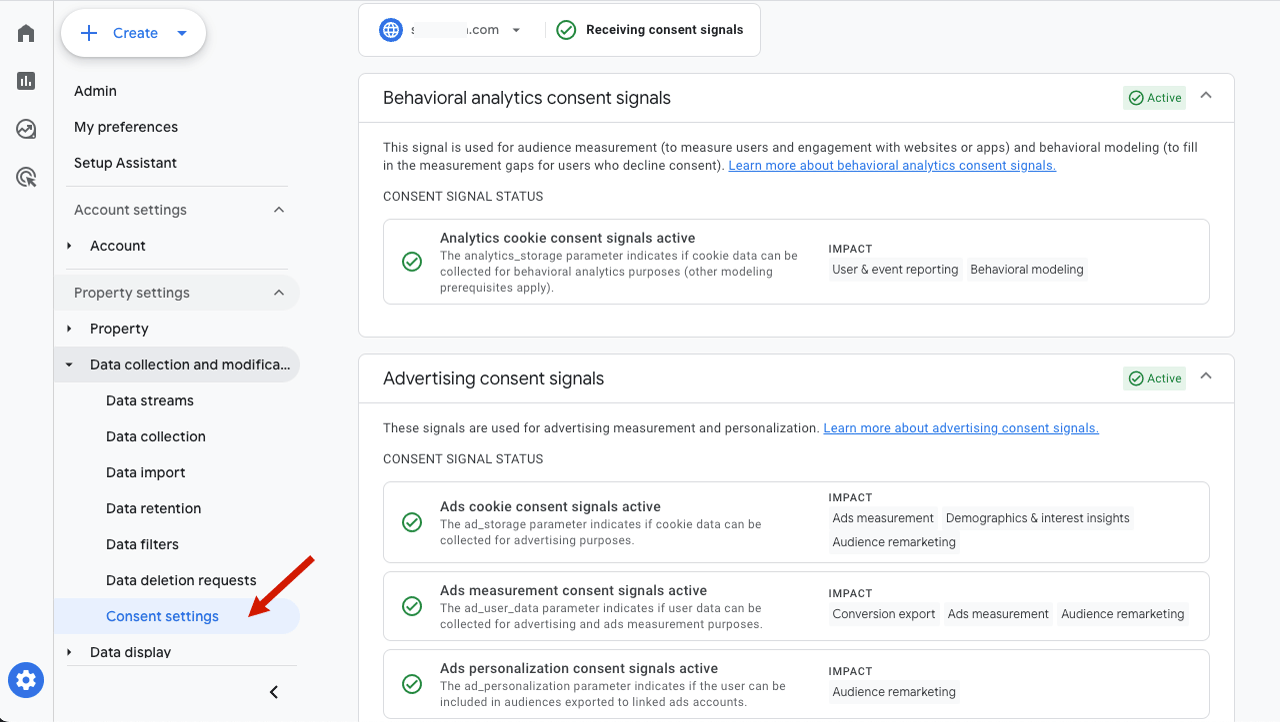Click Ads cookie consent signals active heading
Screen dimensions: 1280x722
pyautogui.click(x=550, y=507)
